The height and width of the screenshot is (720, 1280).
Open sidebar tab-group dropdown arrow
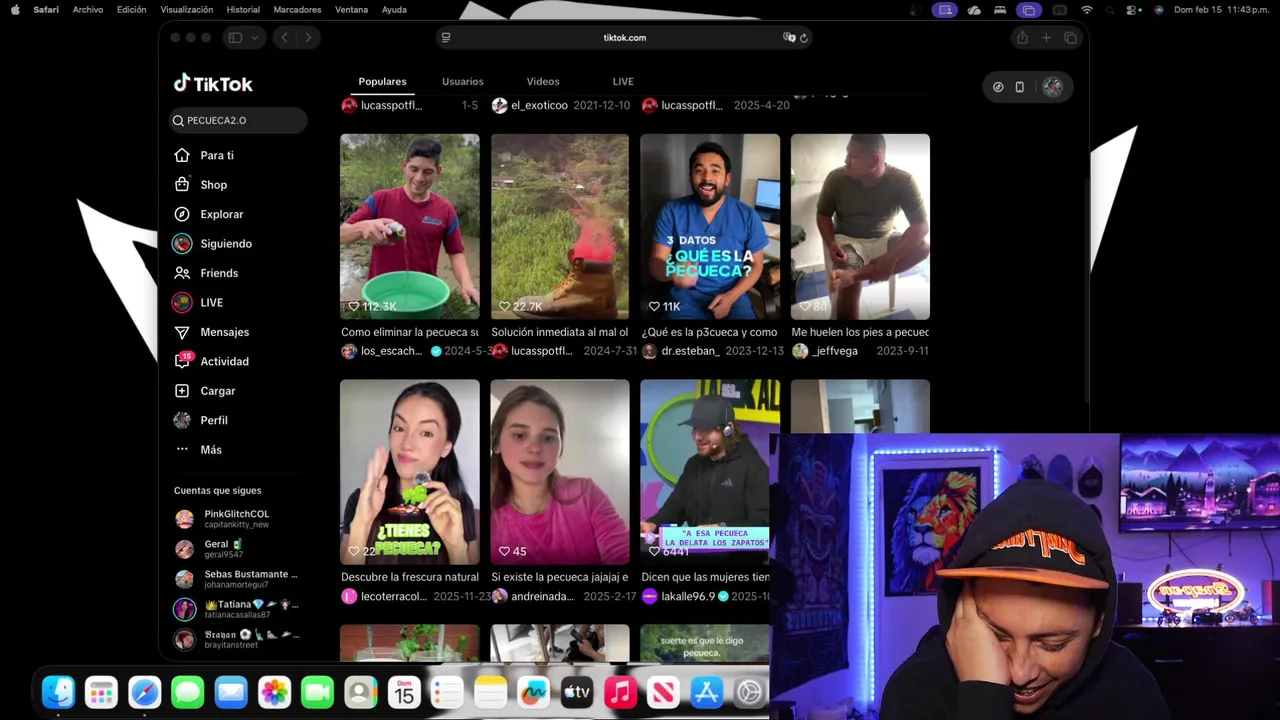coord(255,38)
